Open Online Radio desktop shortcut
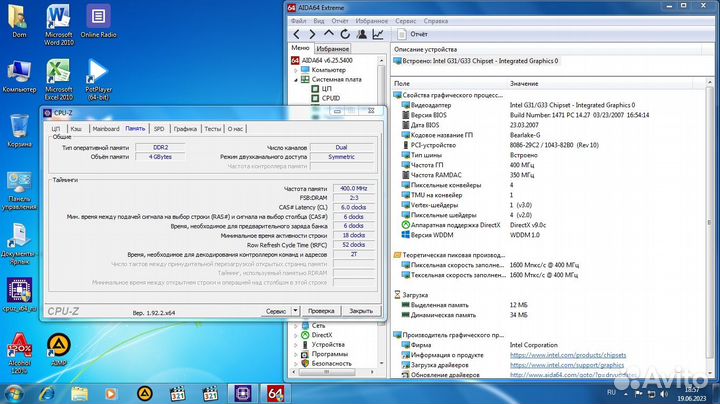Screen dimensions: 720x404 [x=98, y=21]
